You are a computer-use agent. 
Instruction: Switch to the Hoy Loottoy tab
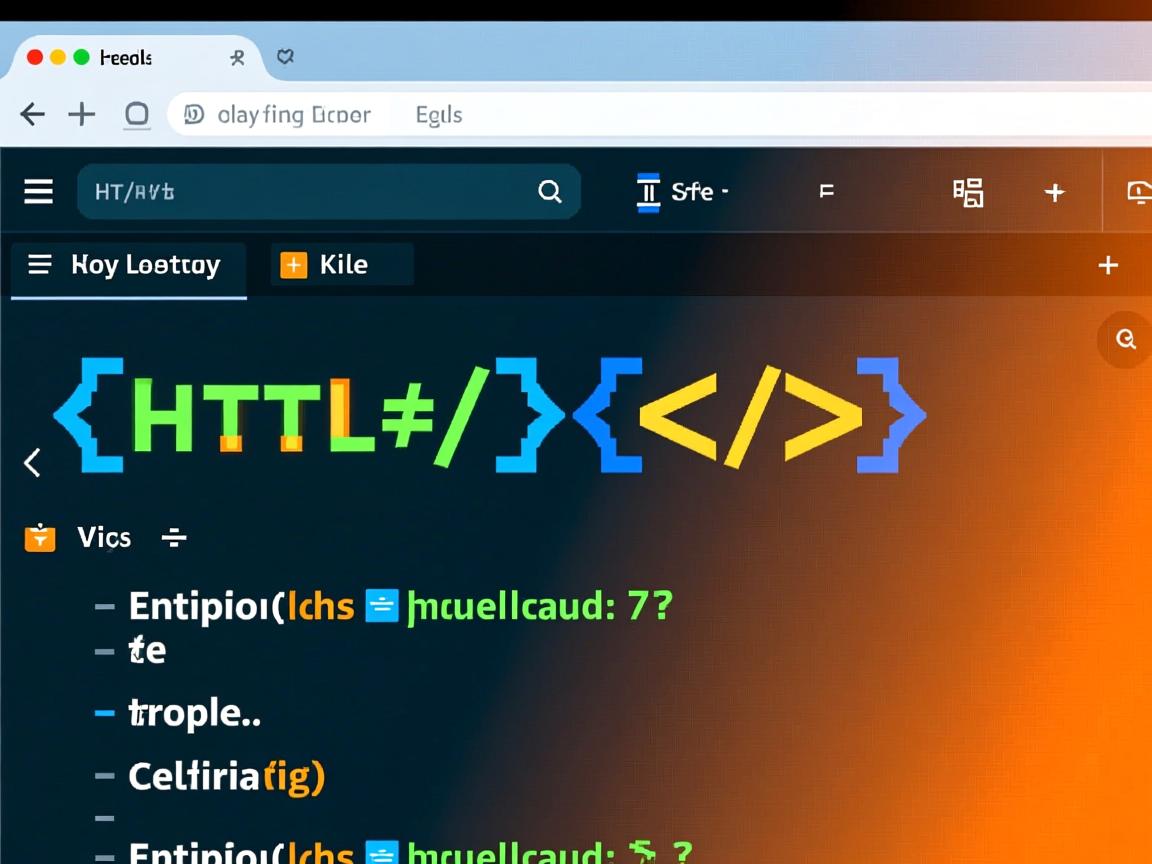128,265
